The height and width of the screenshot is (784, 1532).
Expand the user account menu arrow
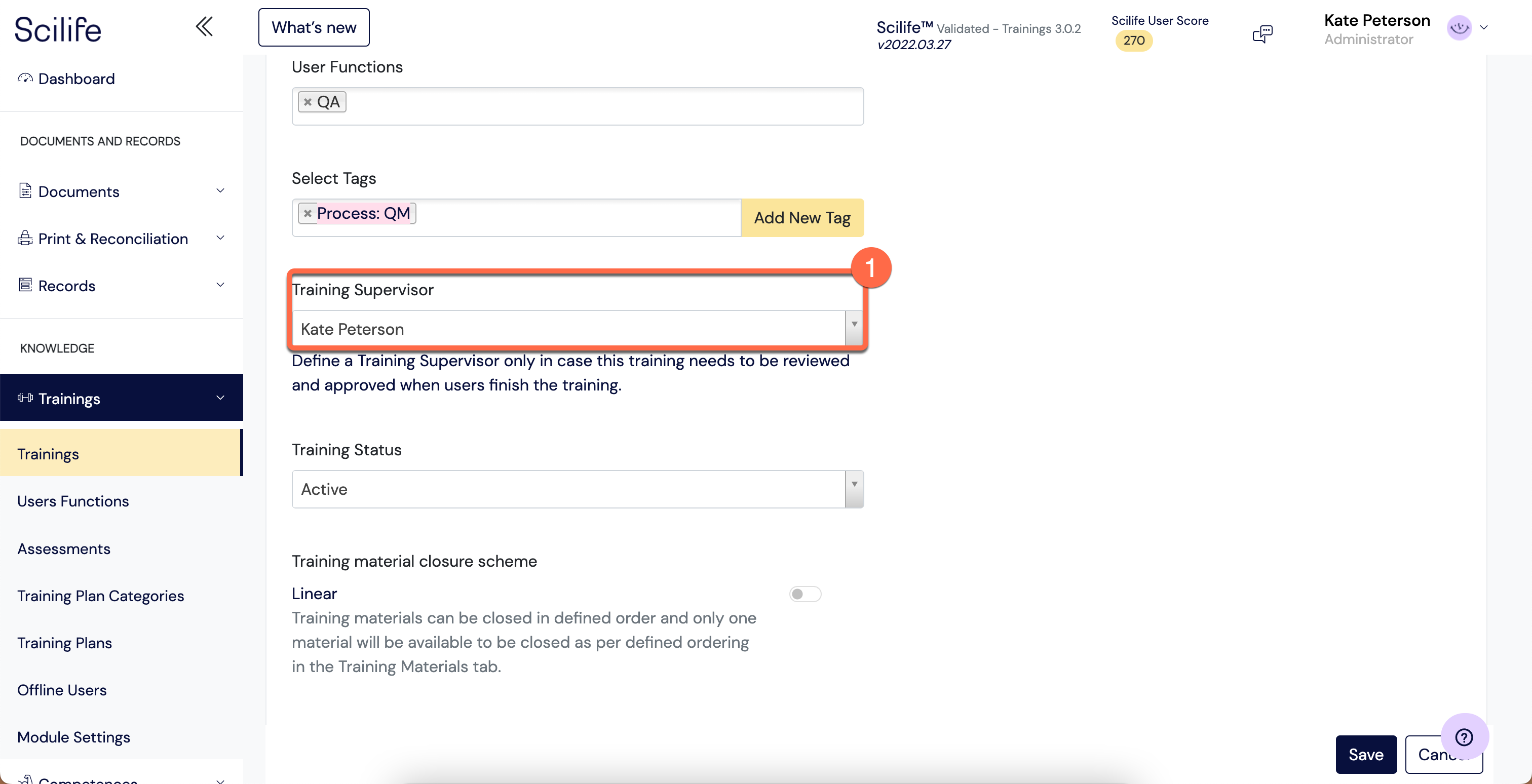point(1484,27)
